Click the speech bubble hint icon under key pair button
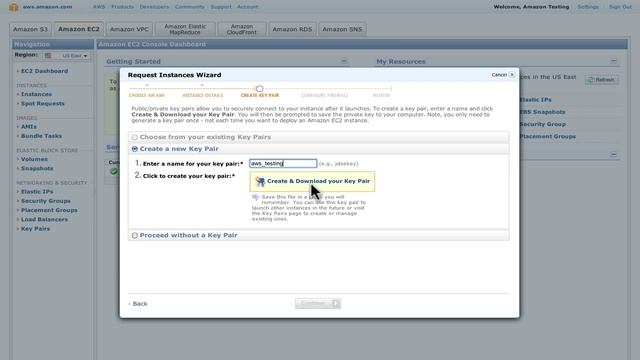Image resolution: width=640 pixels, height=360 pixels. (x=256, y=197)
